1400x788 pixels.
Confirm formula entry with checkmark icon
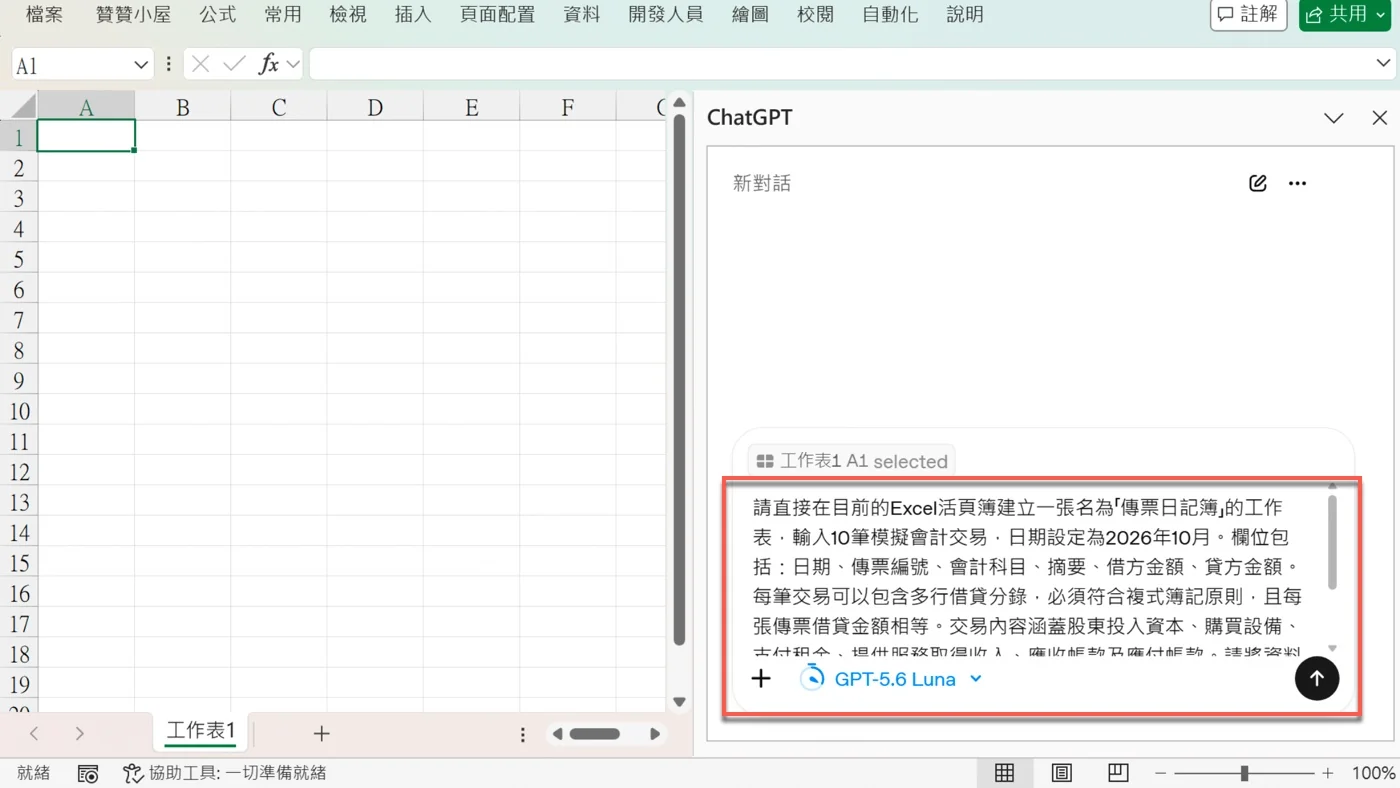tap(235, 64)
